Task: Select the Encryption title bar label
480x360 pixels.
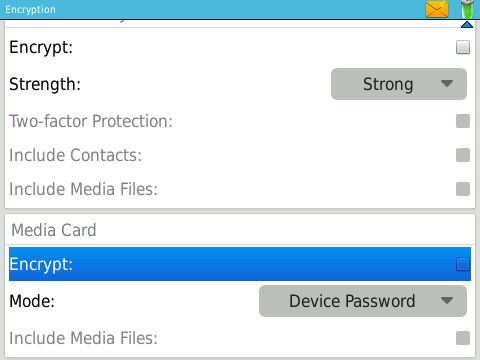Action: tap(30, 10)
